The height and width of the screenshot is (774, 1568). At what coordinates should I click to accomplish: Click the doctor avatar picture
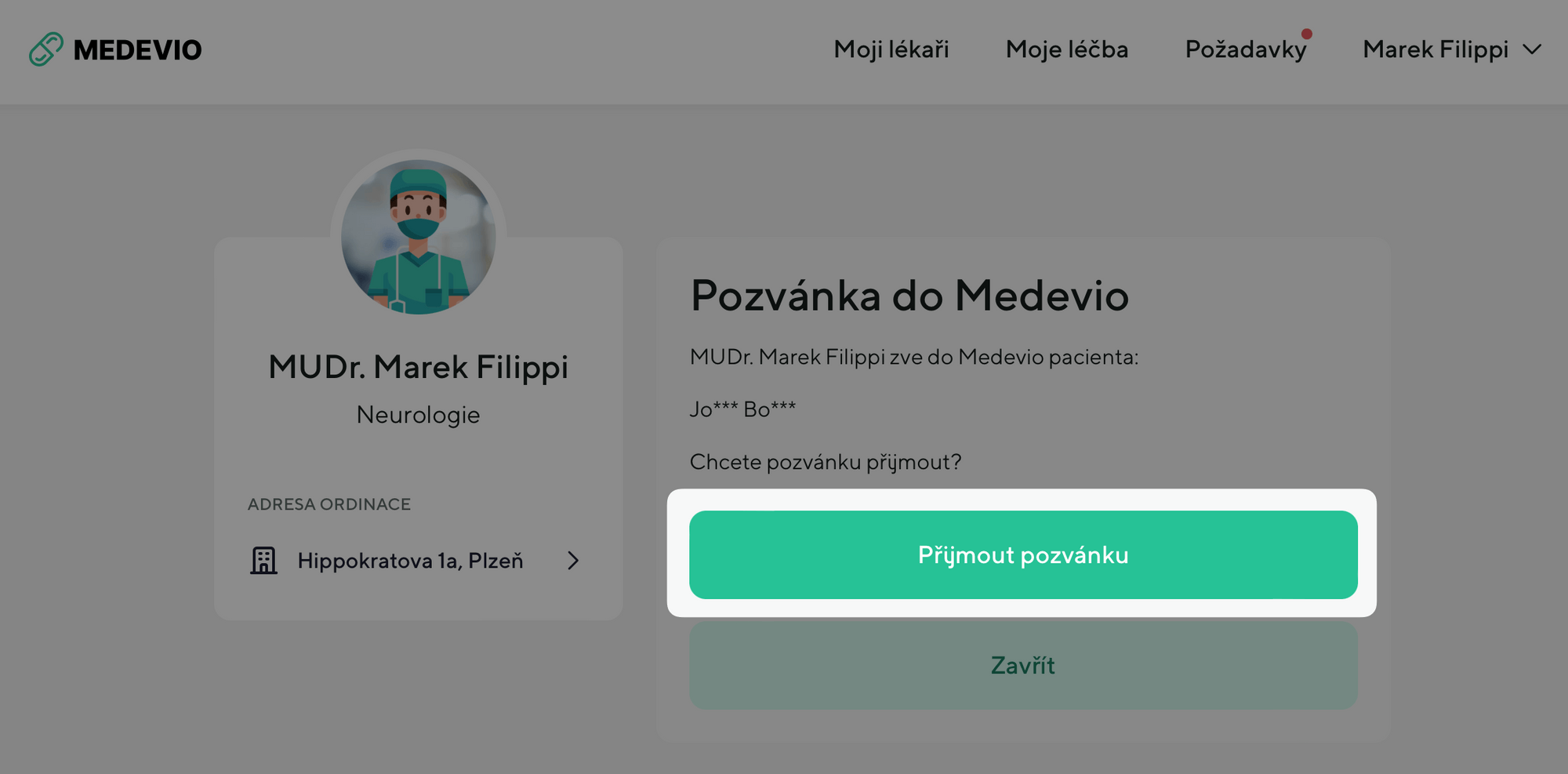click(419, 237)
